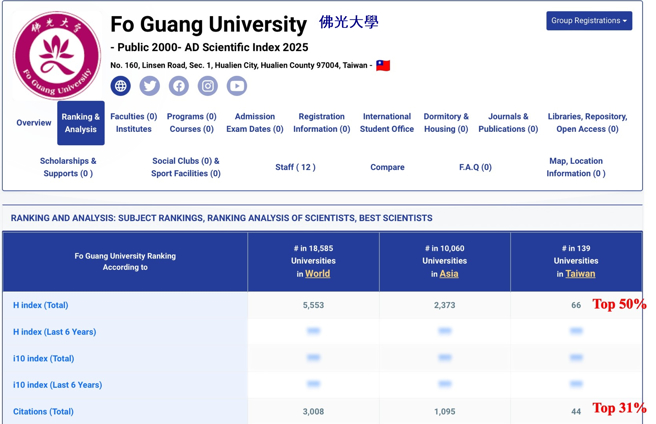Click the Fo Guang University Ranking According to header
The height and width of the screenshot is (424, 656).
click(125, 262)
